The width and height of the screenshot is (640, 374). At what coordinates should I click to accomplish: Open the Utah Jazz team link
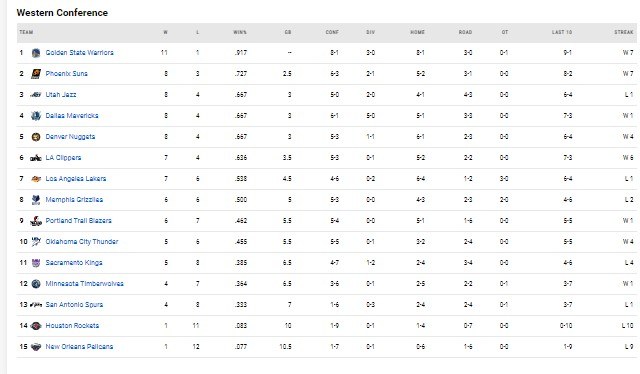pyautogui.click(x=61, y=95)
